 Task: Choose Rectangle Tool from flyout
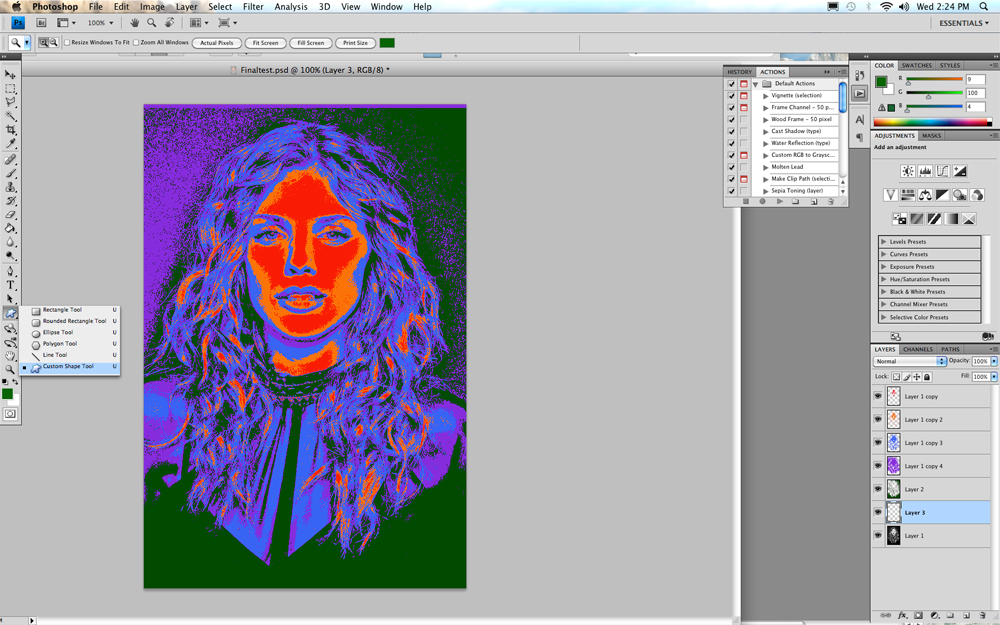62,310
